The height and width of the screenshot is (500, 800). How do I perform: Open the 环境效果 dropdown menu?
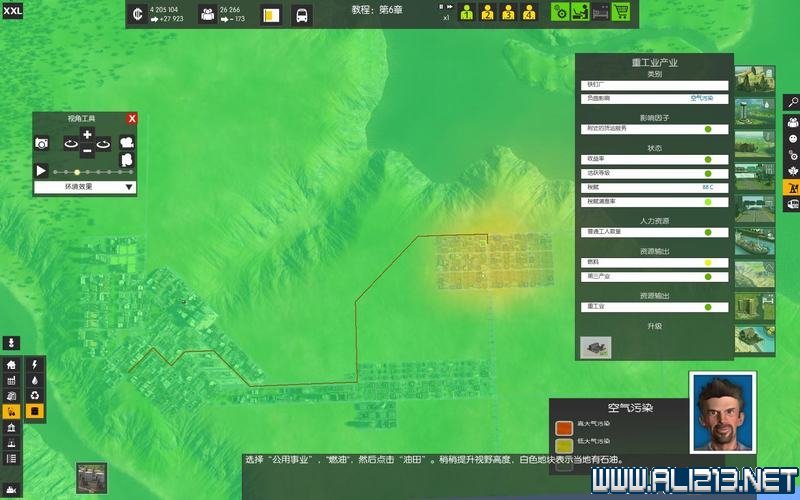point(85,187)
